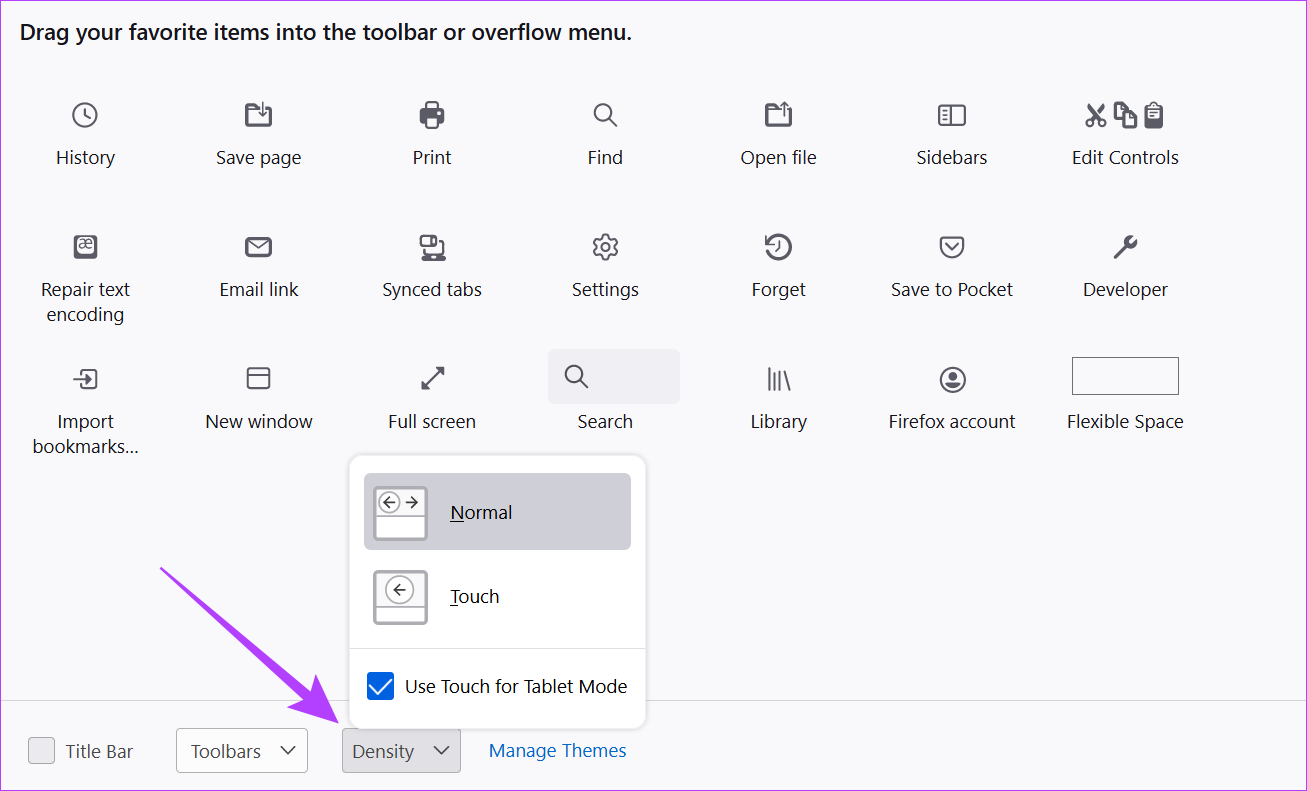Select the Flexible Space item

[x=1125, y=377]
